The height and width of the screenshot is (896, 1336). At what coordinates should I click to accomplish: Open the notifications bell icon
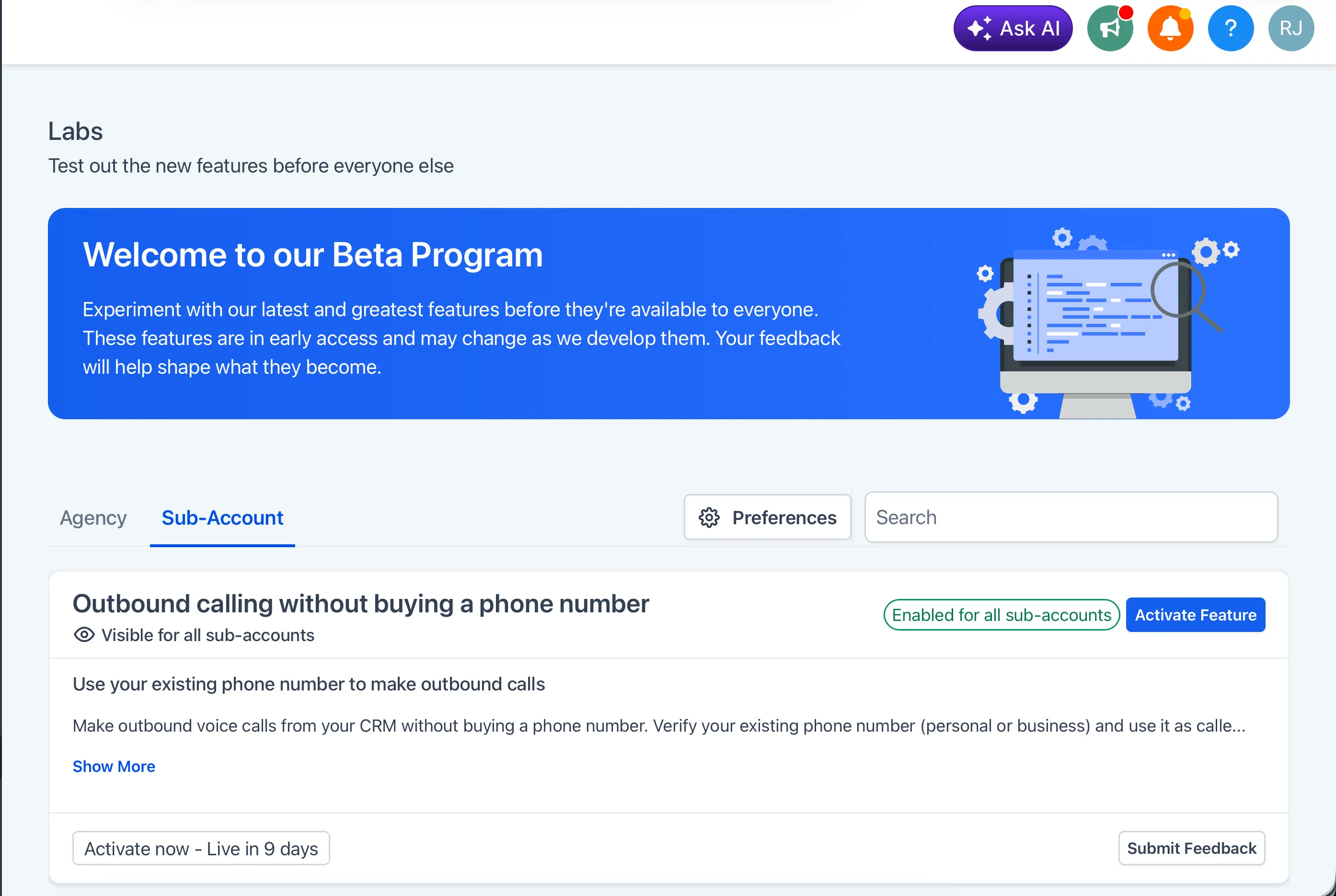coord(1170,29)
